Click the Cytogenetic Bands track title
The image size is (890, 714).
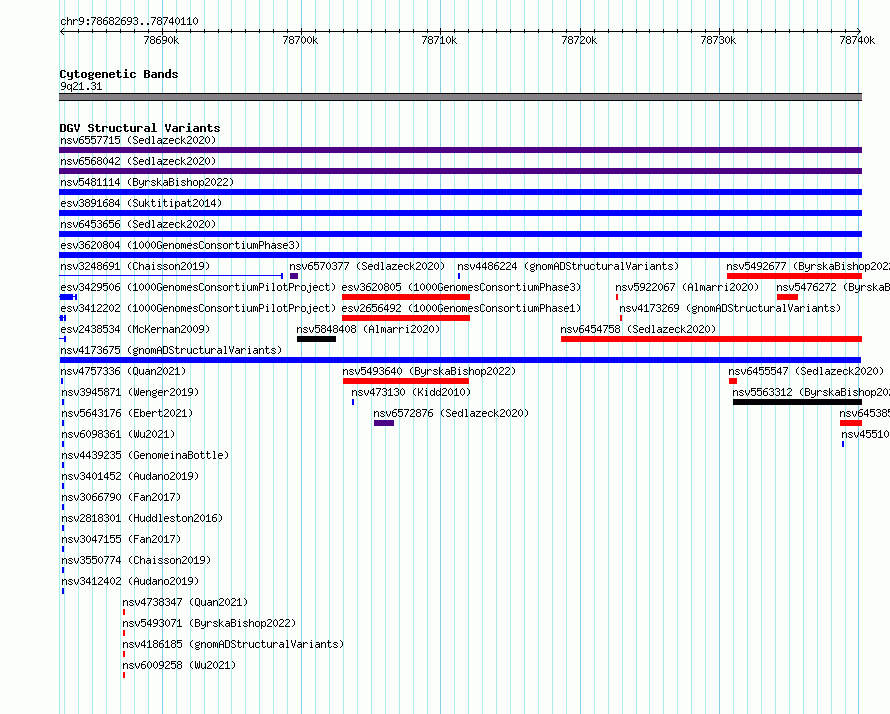click(x=119, y=74)
